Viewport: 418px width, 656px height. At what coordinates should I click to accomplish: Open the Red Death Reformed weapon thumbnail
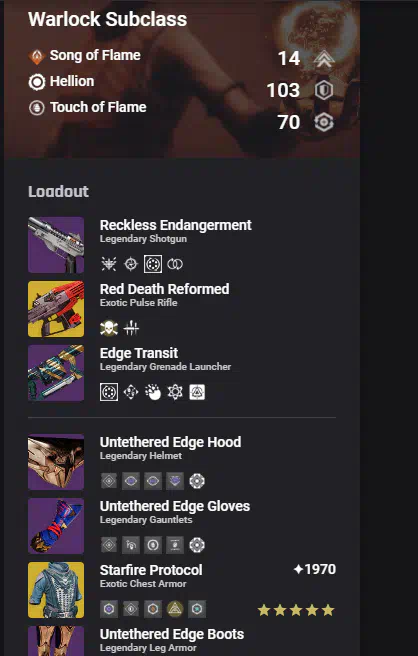56,309
